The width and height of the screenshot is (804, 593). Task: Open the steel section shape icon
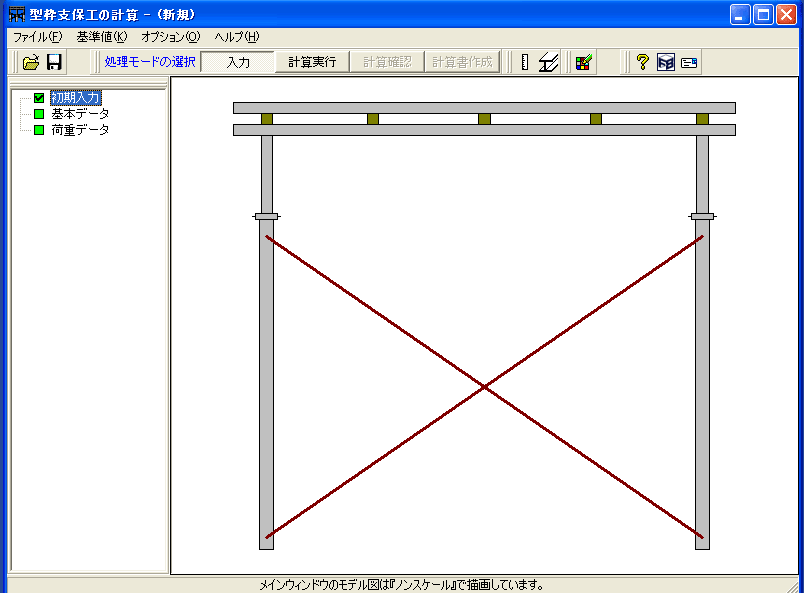548,62
